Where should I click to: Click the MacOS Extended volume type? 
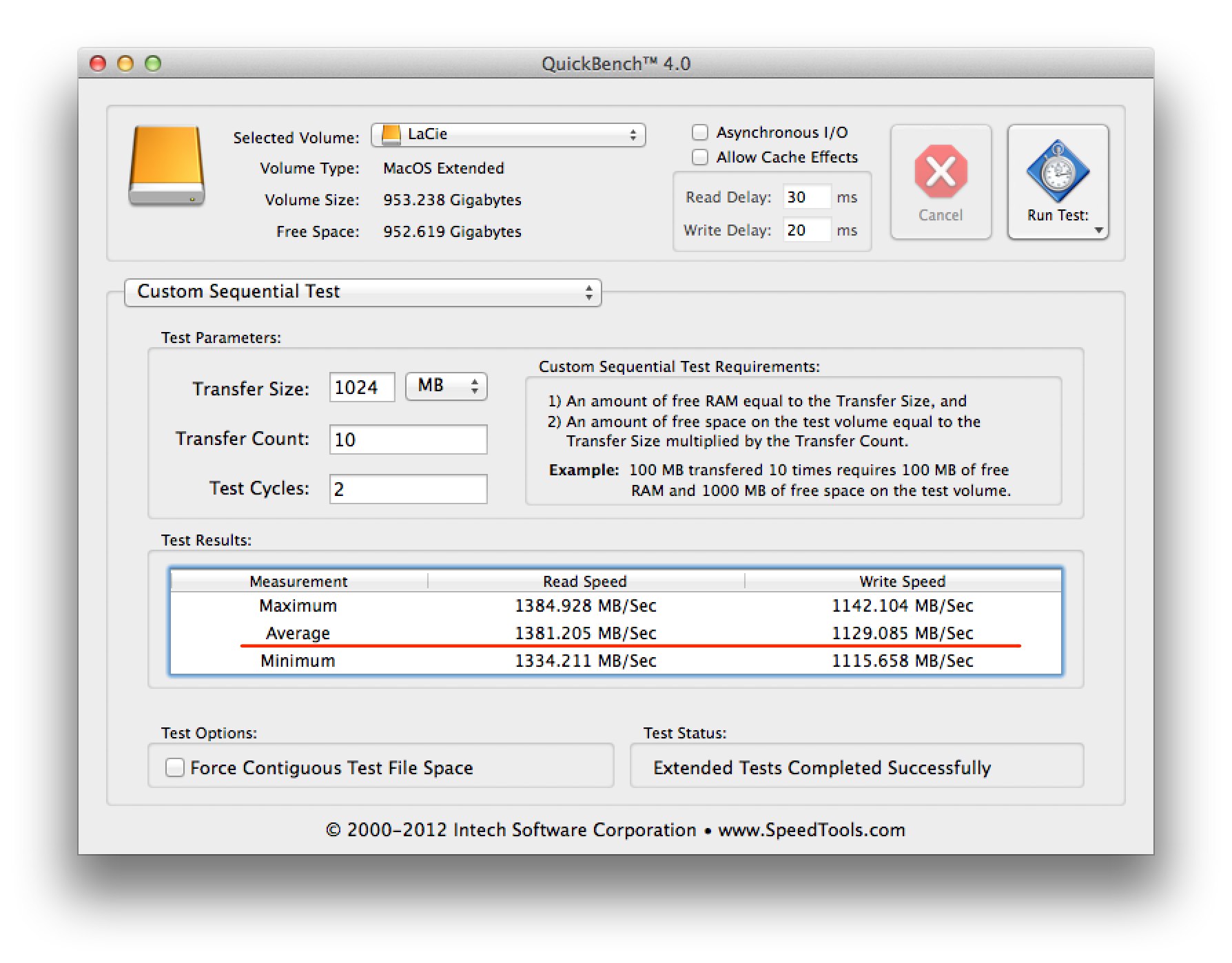[x=444, y=168]
